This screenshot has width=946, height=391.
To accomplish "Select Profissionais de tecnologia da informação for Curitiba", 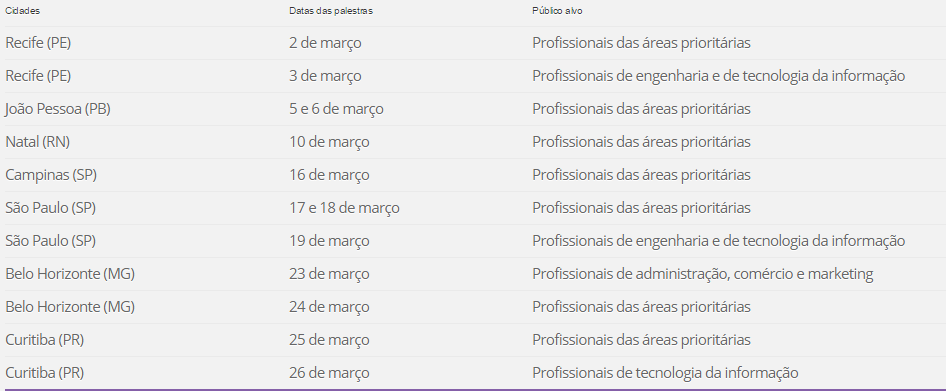I will tap(665, 373).
